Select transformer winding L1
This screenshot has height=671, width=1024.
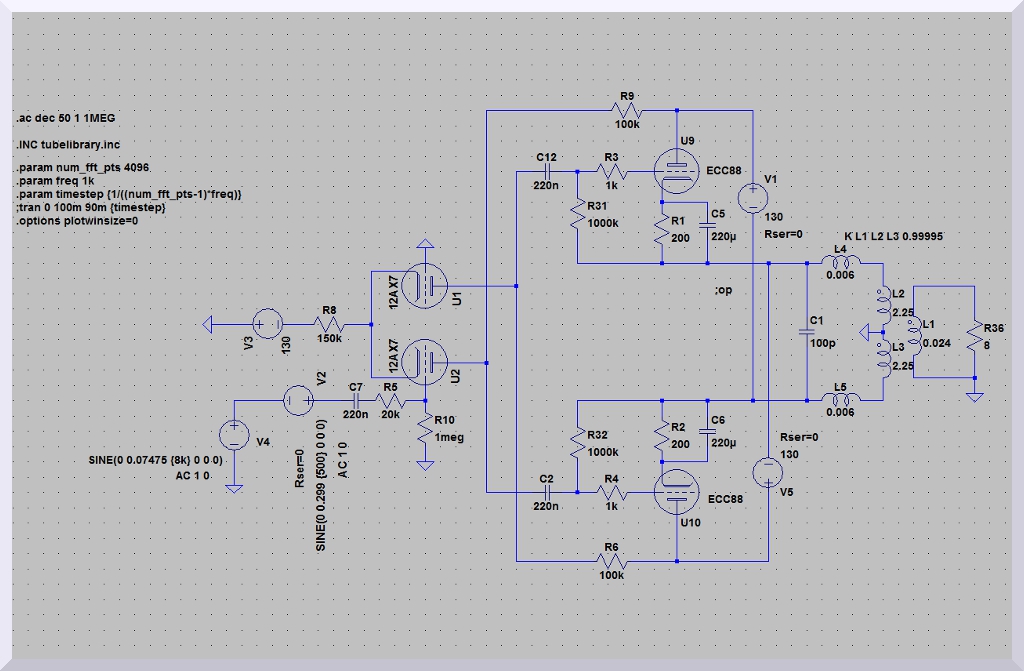tap(913, 332)
